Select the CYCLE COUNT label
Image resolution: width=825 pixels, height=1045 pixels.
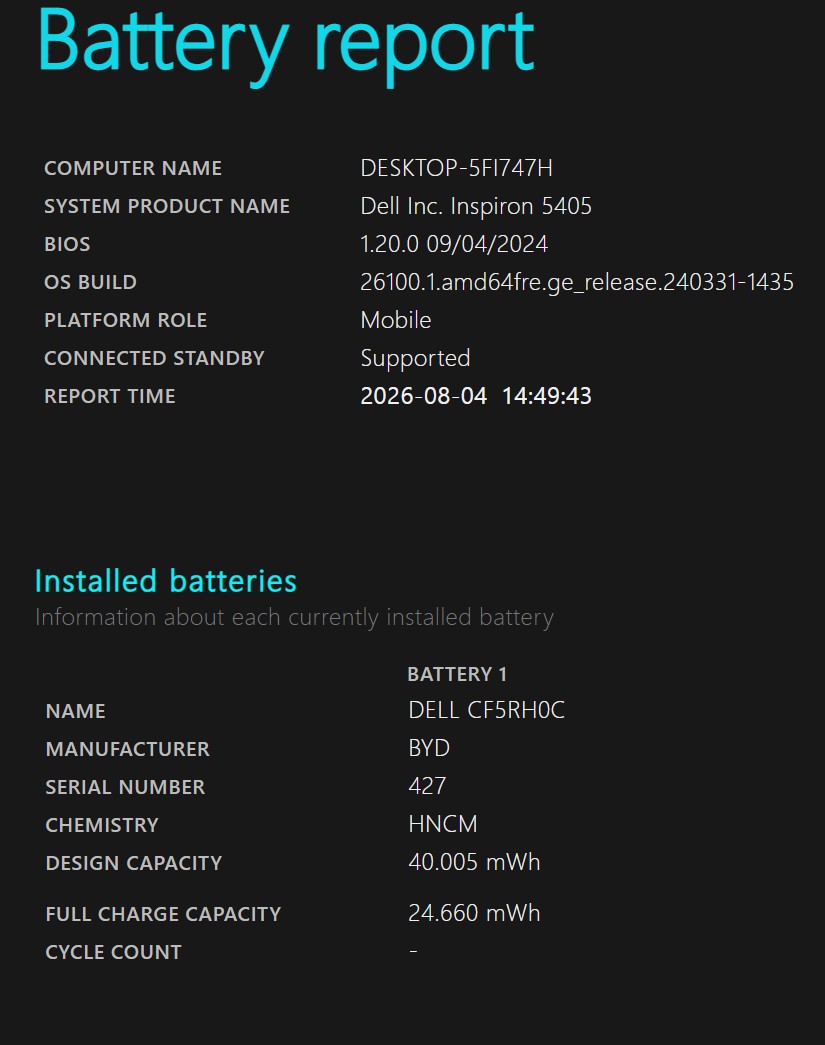point(113,952)
